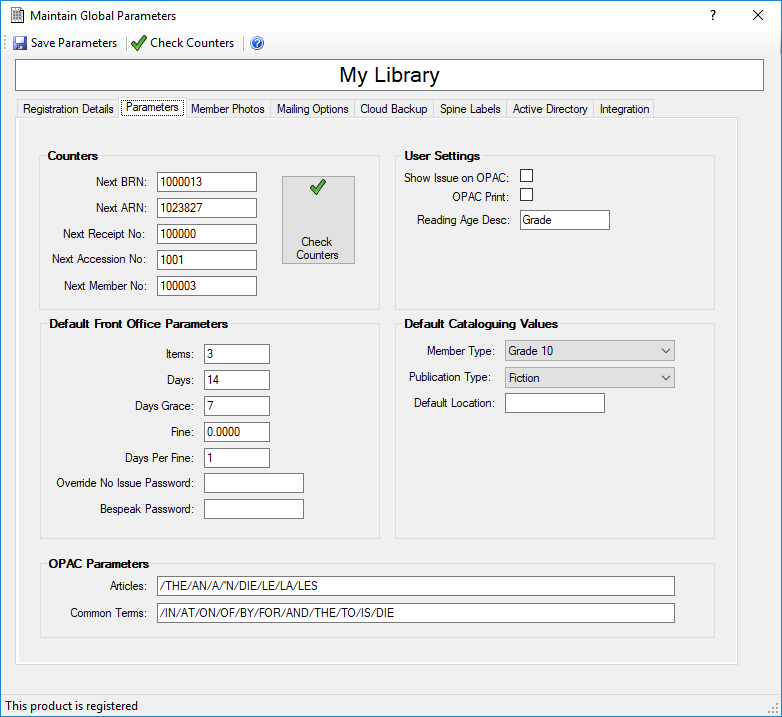Image resolution: width=782 pixels, height=717 pixels.
Task: Open the Active Directory tab
Action: tap(550, 109)
